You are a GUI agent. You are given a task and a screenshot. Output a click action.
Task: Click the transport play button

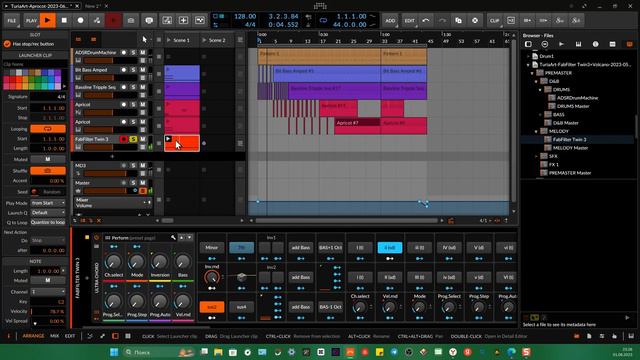(48, 20)
